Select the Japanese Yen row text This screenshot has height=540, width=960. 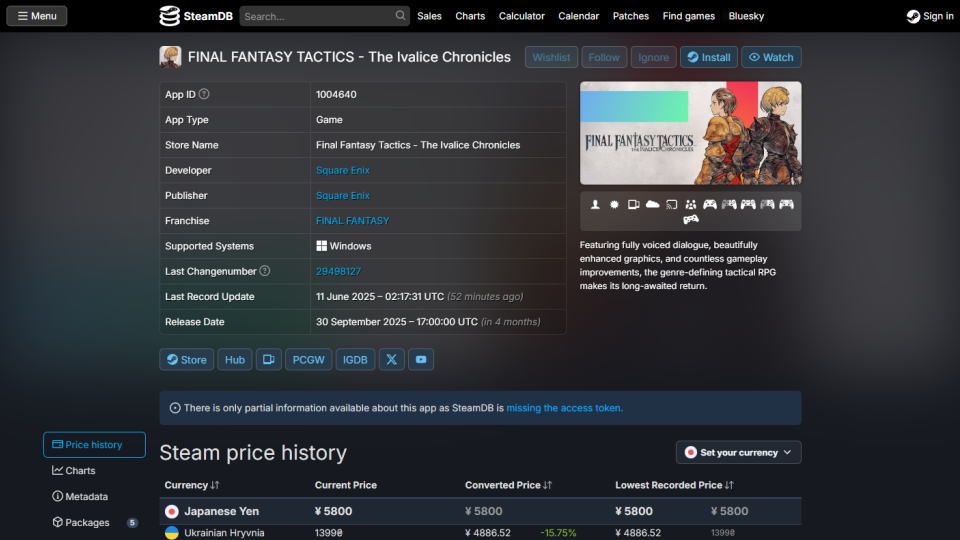pos(222,511)
